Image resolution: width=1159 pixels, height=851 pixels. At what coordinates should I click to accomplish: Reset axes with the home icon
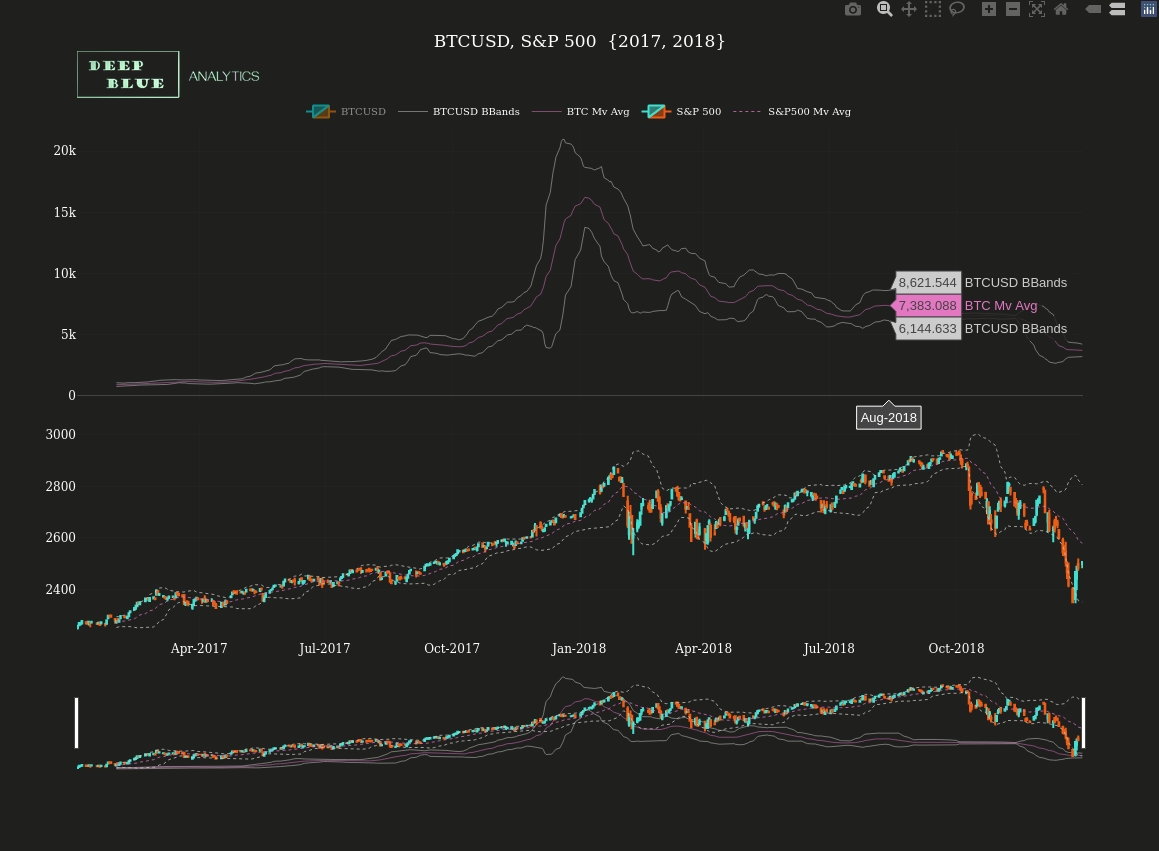(x=1061, y=9)
